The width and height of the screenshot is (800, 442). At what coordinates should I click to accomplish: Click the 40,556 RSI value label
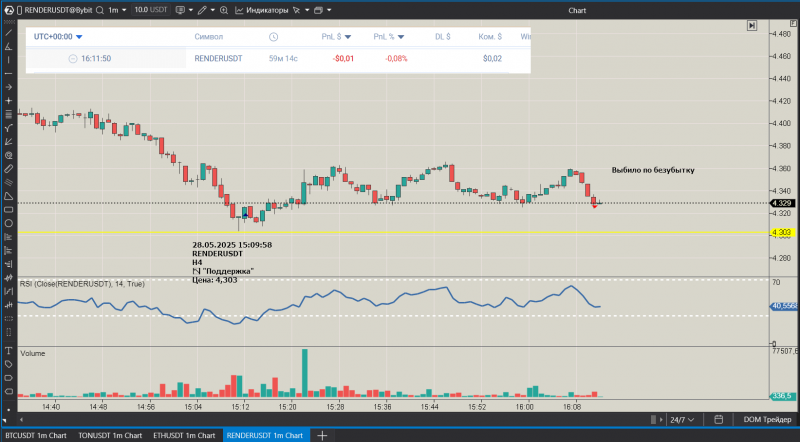click(x=783, y=306)
